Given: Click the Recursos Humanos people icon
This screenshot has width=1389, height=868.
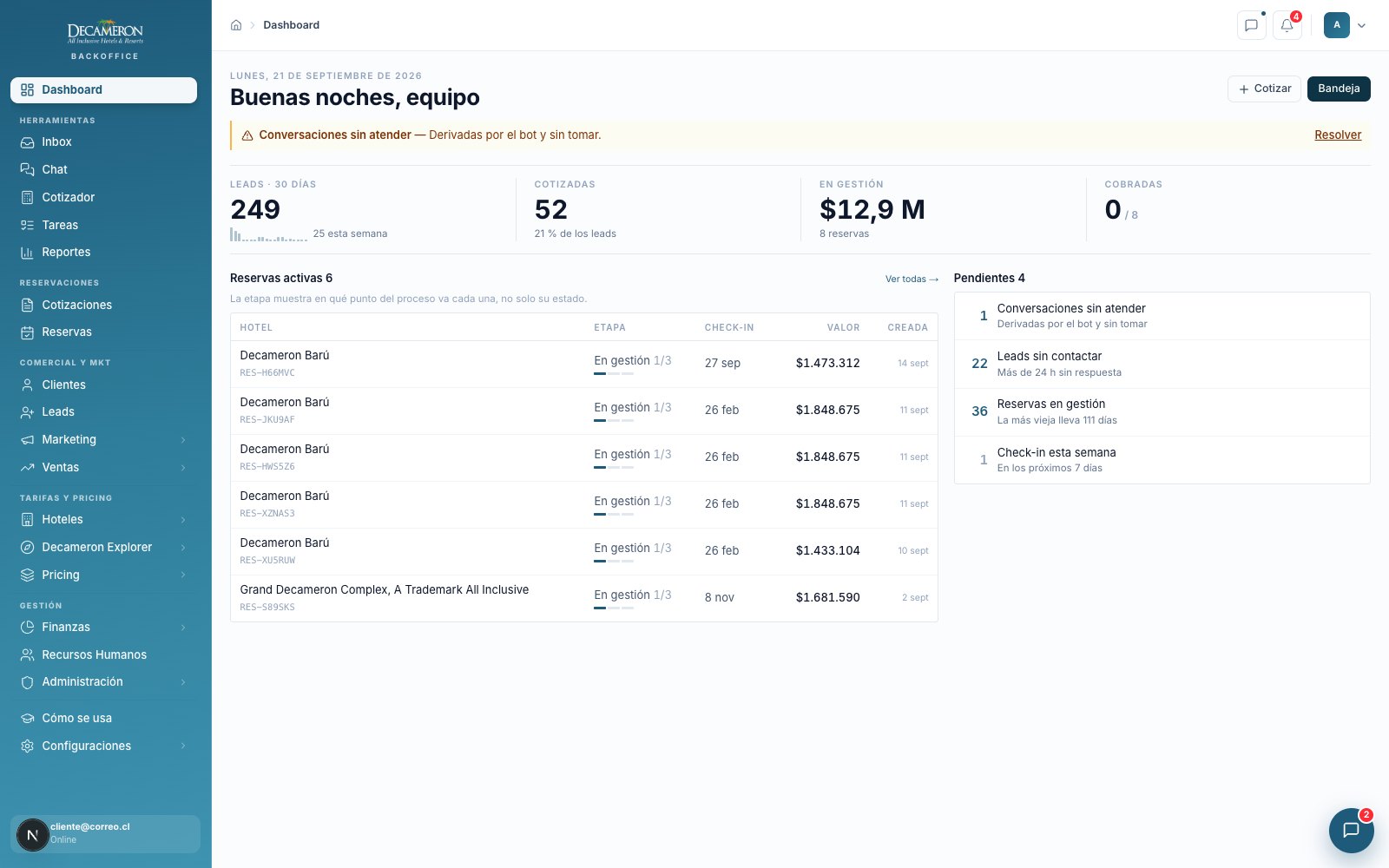Looking at the screenshot, I should click(x=28, y=655).
